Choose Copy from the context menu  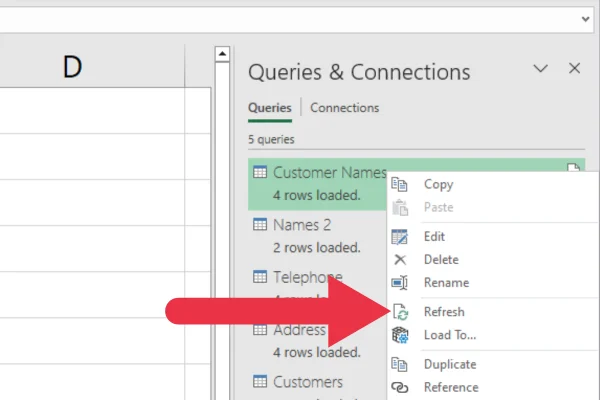(439, 184)
